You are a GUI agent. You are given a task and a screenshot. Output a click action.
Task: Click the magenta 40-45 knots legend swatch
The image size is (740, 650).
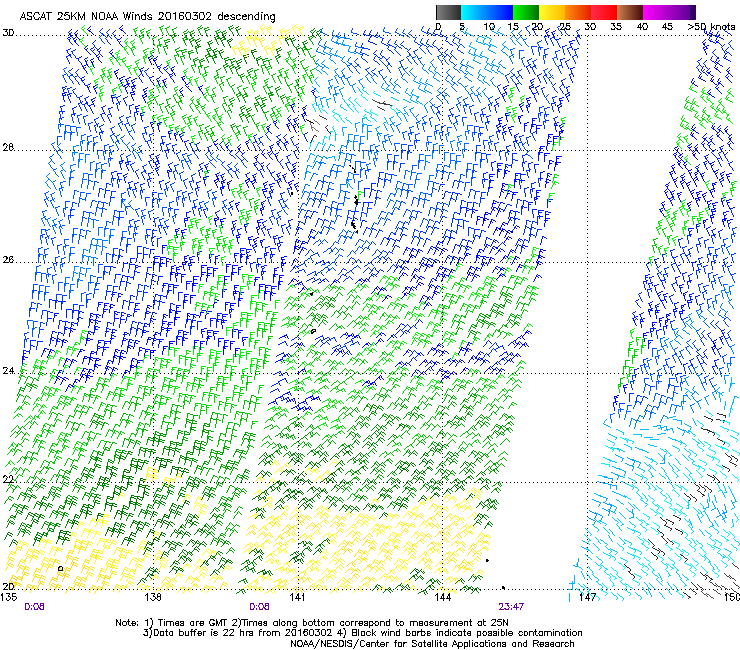[656, 12]
